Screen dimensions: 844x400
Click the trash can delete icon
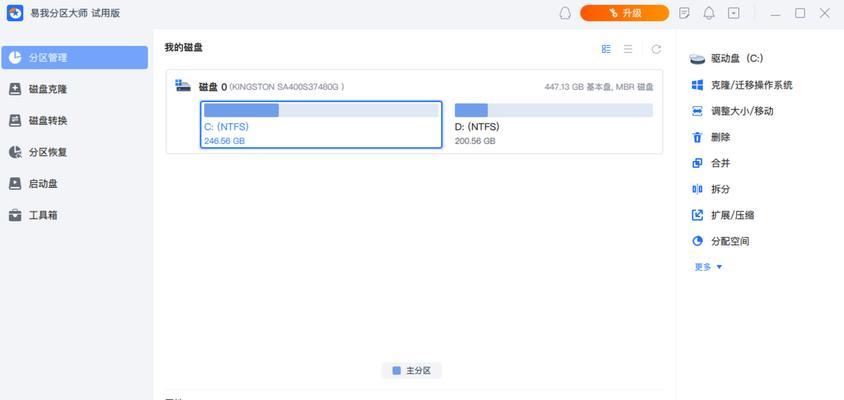pos(697,137)
